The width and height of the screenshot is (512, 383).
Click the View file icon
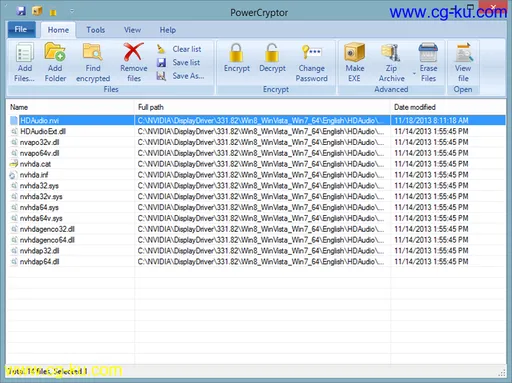tap(464, 52)
